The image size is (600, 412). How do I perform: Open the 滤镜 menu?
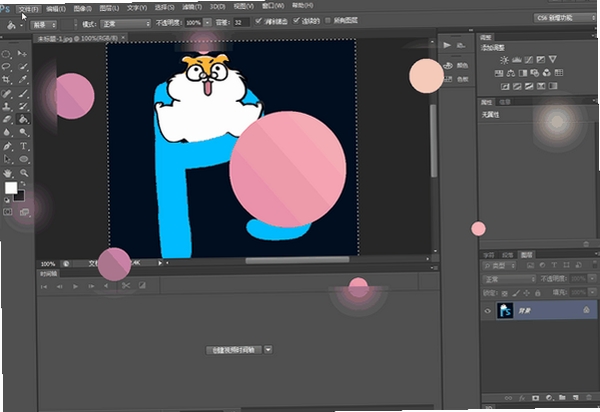click(x=192, y=8)
